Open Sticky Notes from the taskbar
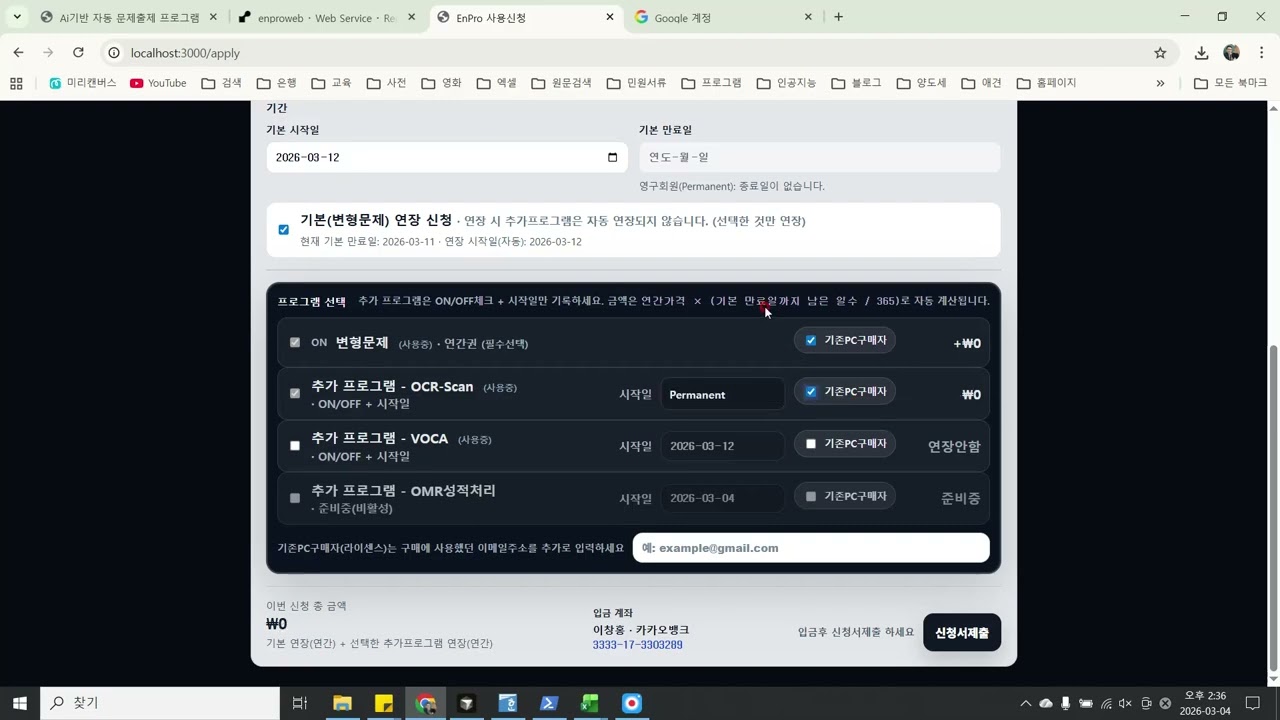 384,703
